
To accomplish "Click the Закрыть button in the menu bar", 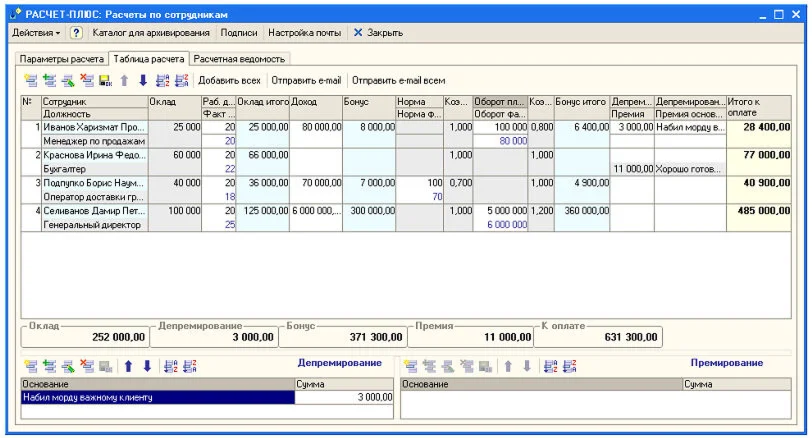I will (377, 33).
